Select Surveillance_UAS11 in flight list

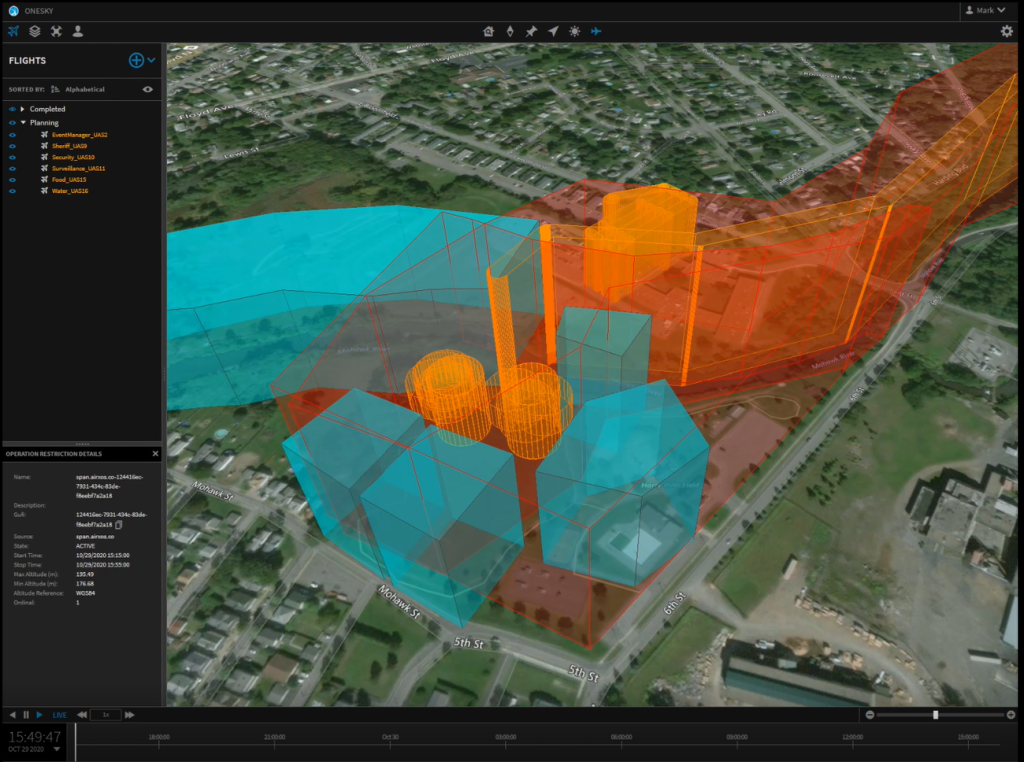(x=78, y=168)
